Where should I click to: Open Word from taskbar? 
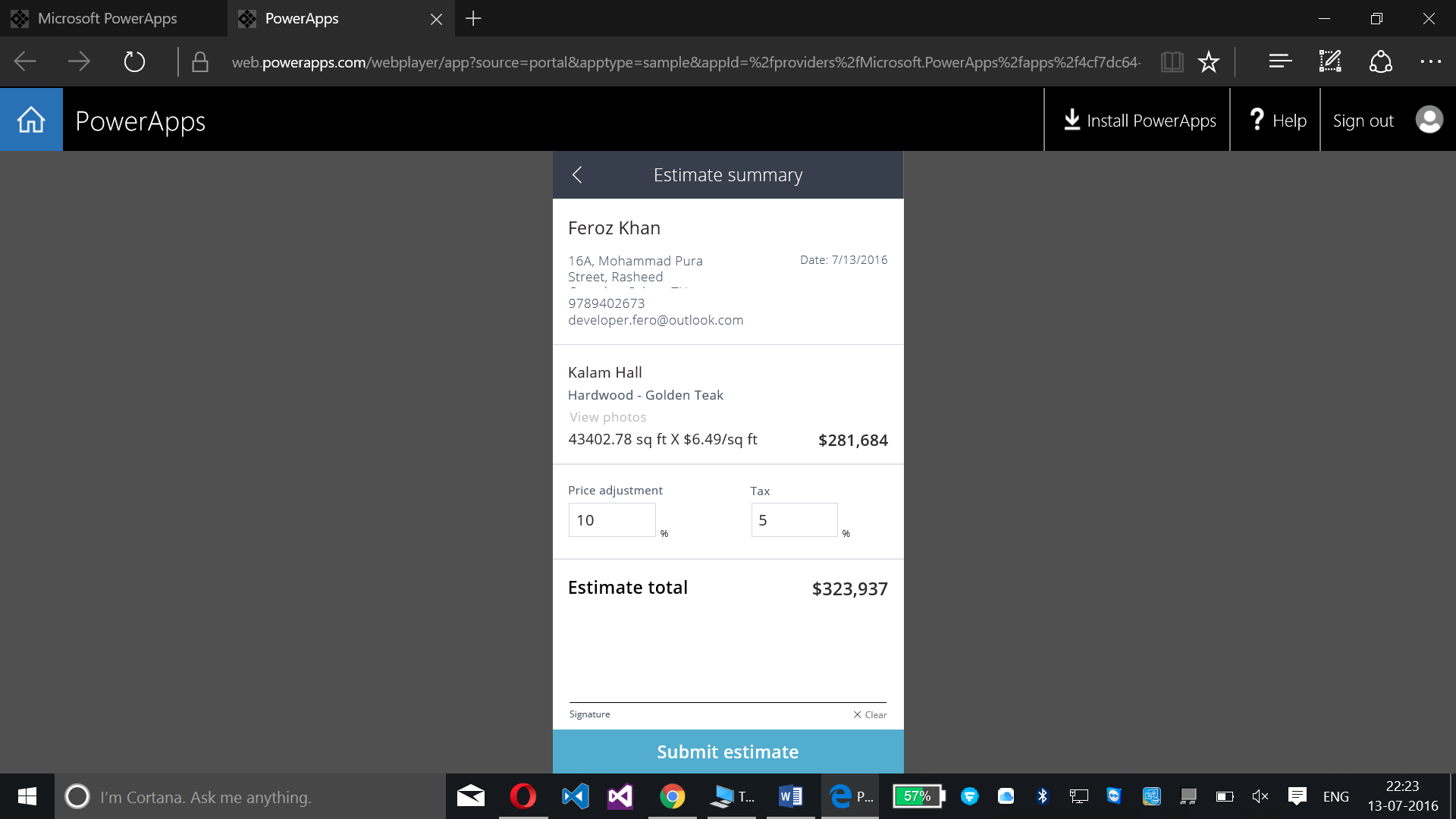tap(790, 796)
